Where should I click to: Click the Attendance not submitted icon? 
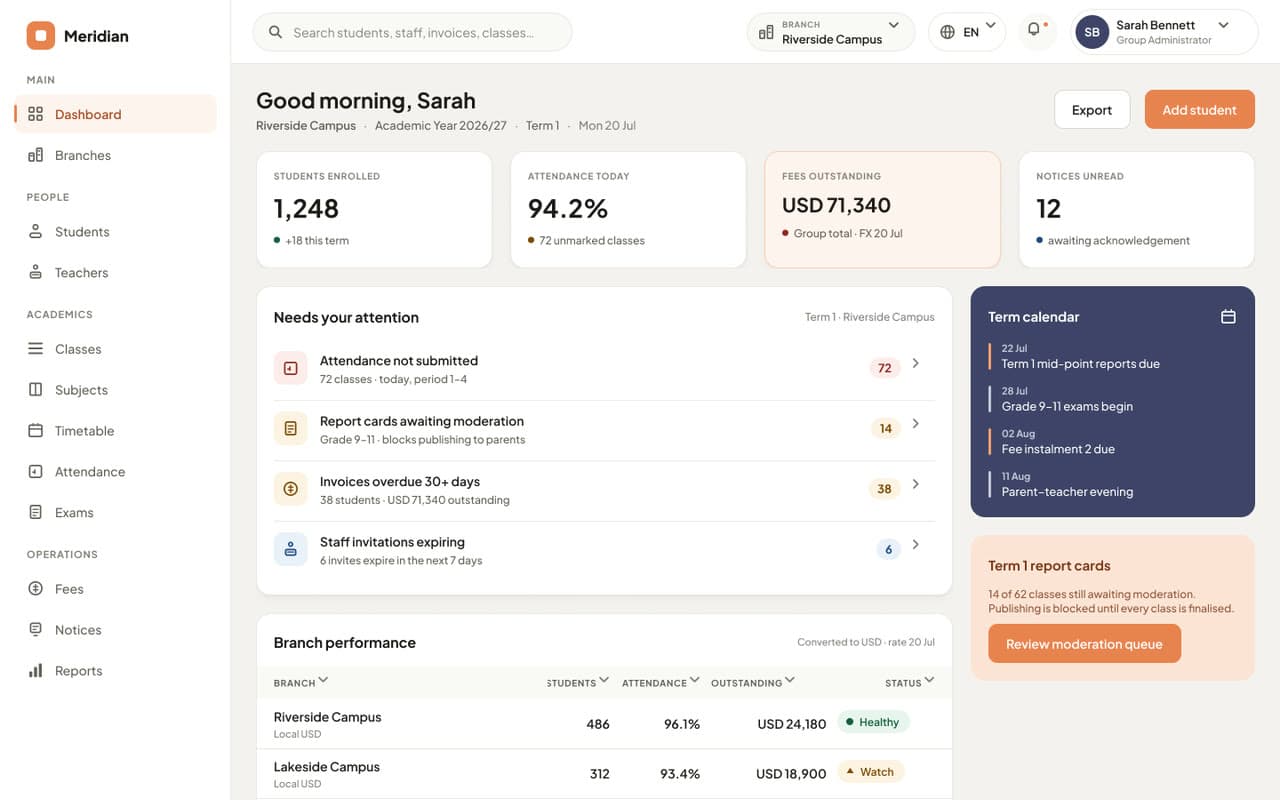(x=290, y=368)
